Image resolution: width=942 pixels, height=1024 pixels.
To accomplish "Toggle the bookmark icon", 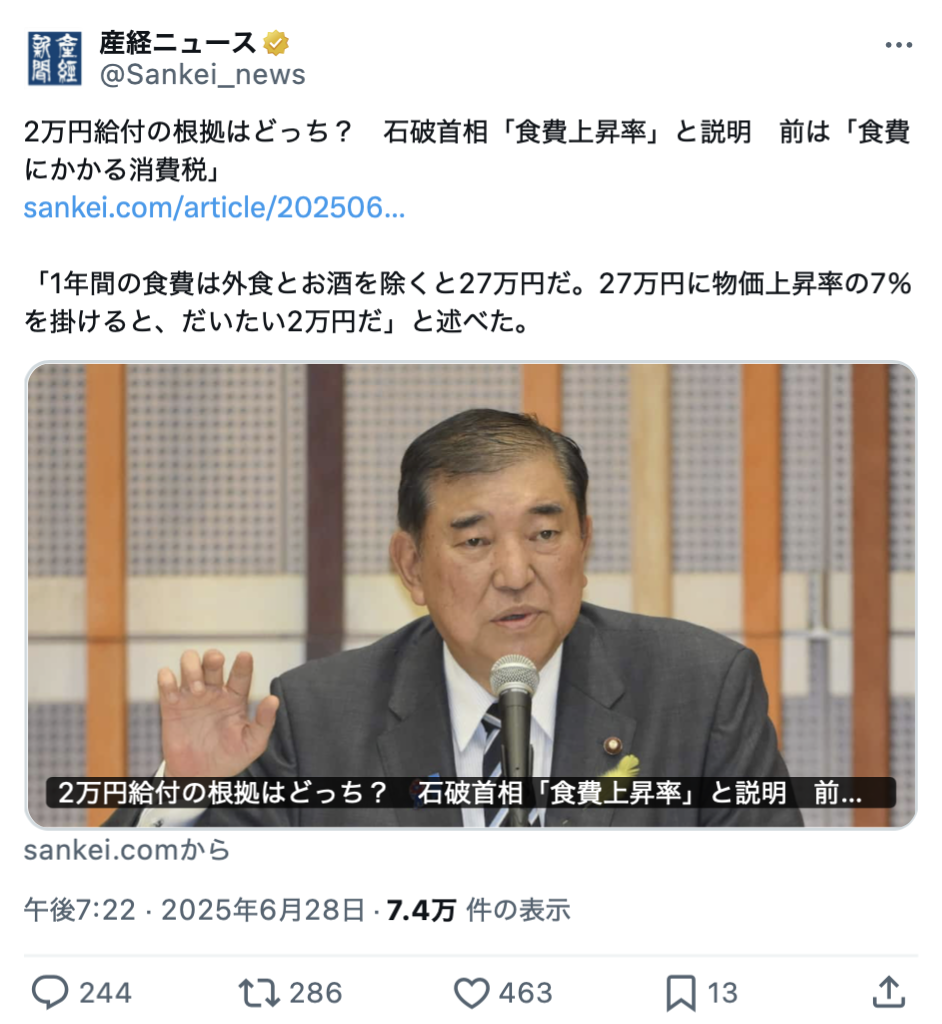I will pyautogui.click(x=681, y=993).
